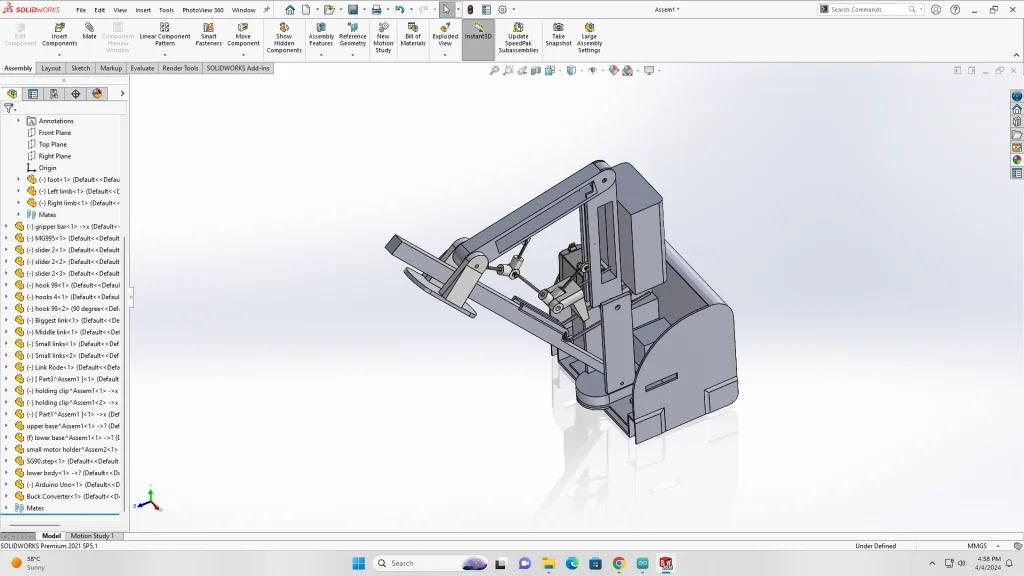Open the DisplayManager panel tab
This screenshot has height=576, width=1024.
point(97,94)
